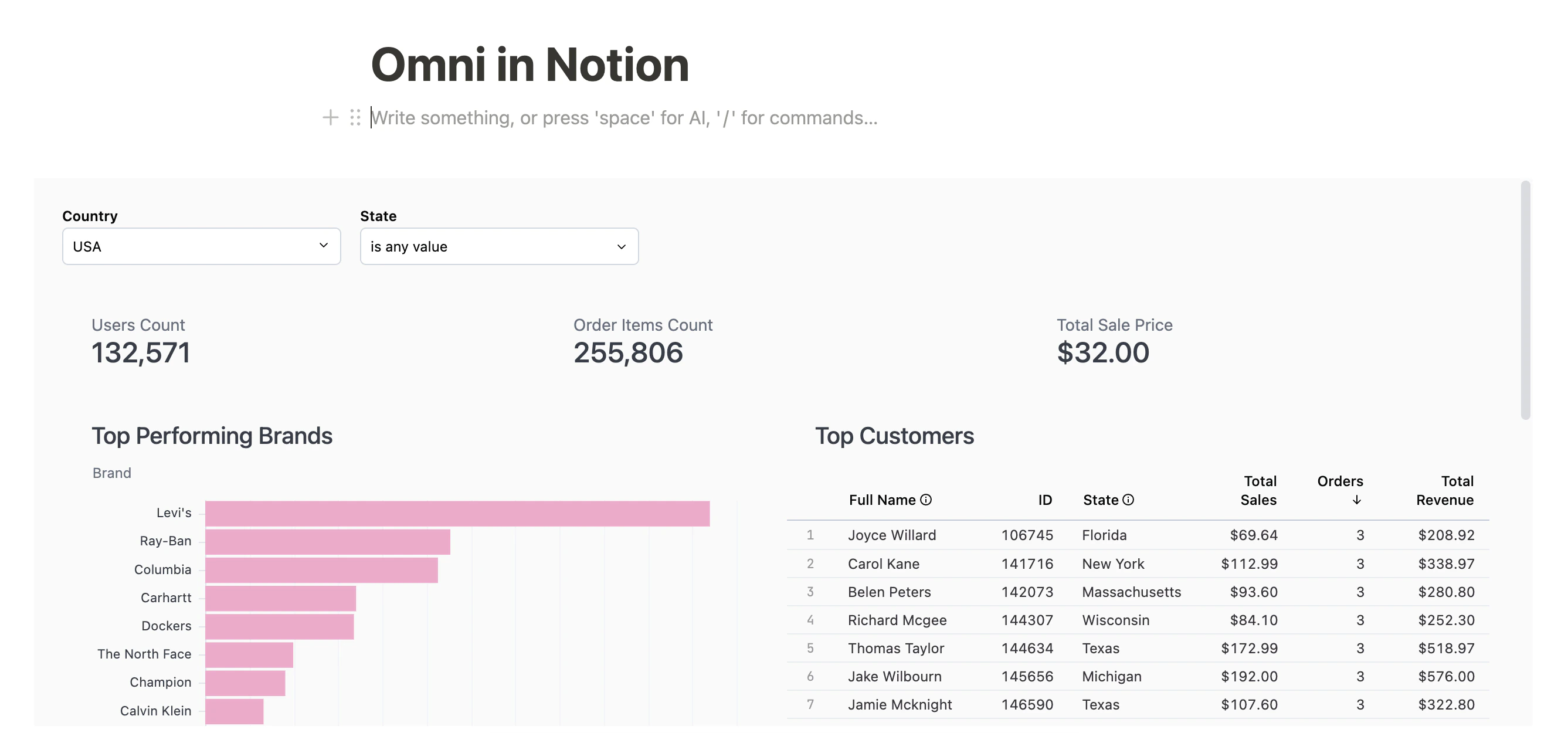
Task: Open the State filter set to 'is any value'
Action: (x=498, y=246)
